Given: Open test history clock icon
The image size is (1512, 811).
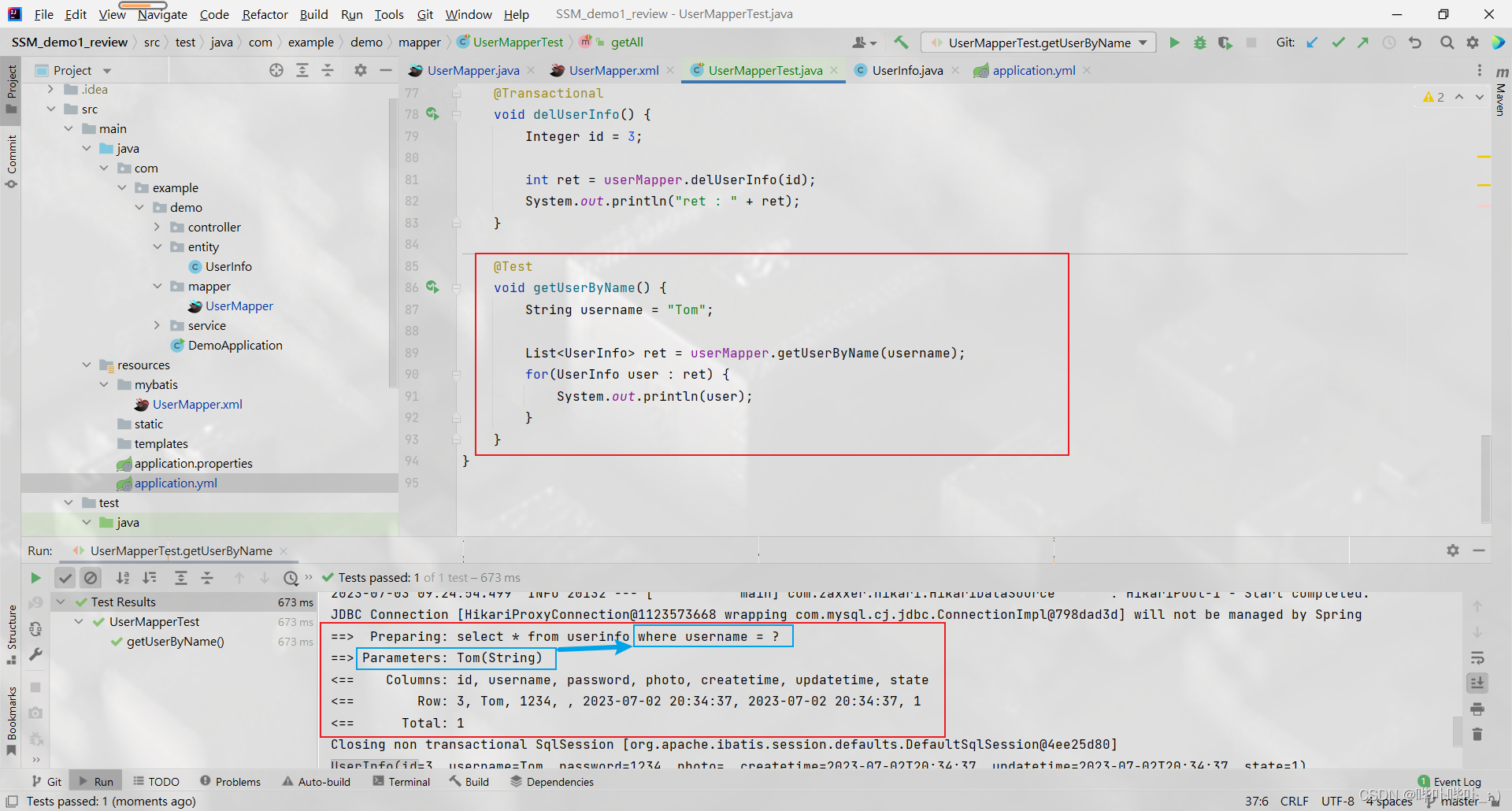Looking at the screenshot, I should tap(291, 578).
